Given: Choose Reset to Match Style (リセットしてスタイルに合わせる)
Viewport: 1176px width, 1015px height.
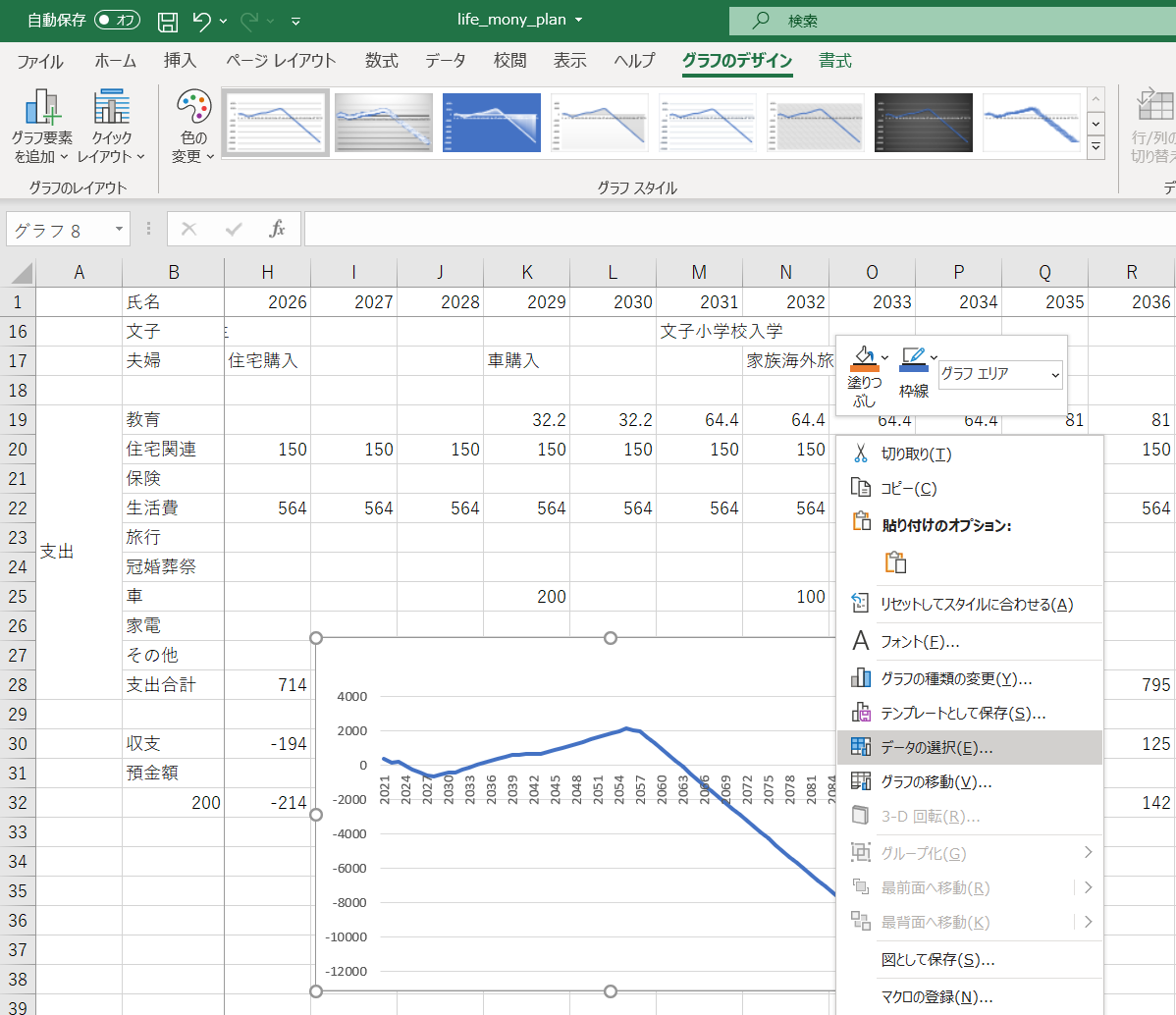Looking at the screenshot, I should tap(969, 604).
